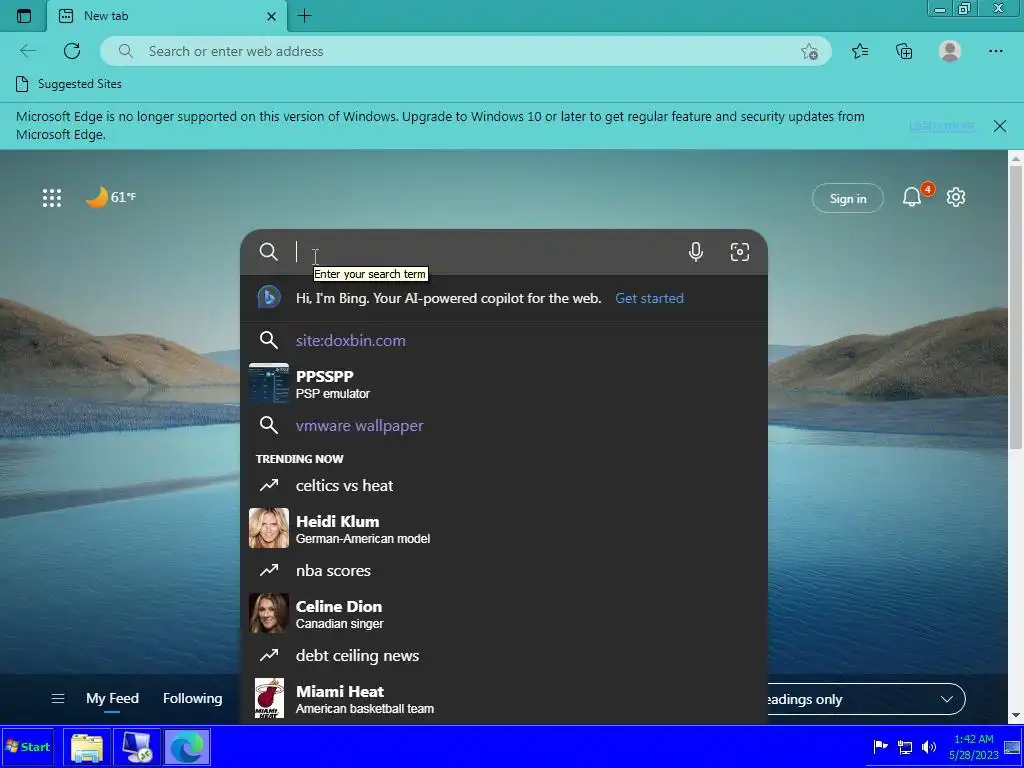This screenshot has width=1024, height=768.
Task: Open the feed hamburger menu
Action: [x=57, y=699]
